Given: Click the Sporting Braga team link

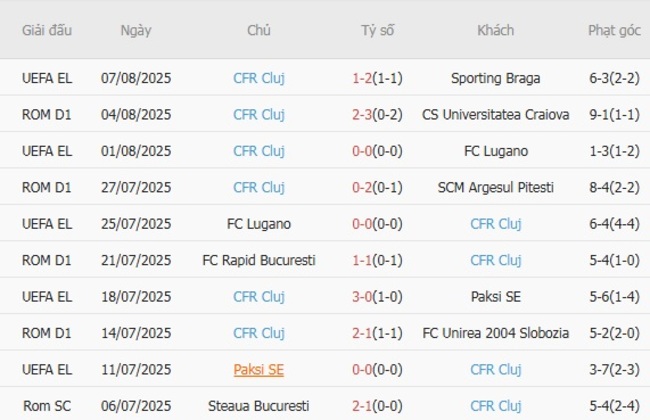Looking at the screenshot, I should (x=496, y=78).
